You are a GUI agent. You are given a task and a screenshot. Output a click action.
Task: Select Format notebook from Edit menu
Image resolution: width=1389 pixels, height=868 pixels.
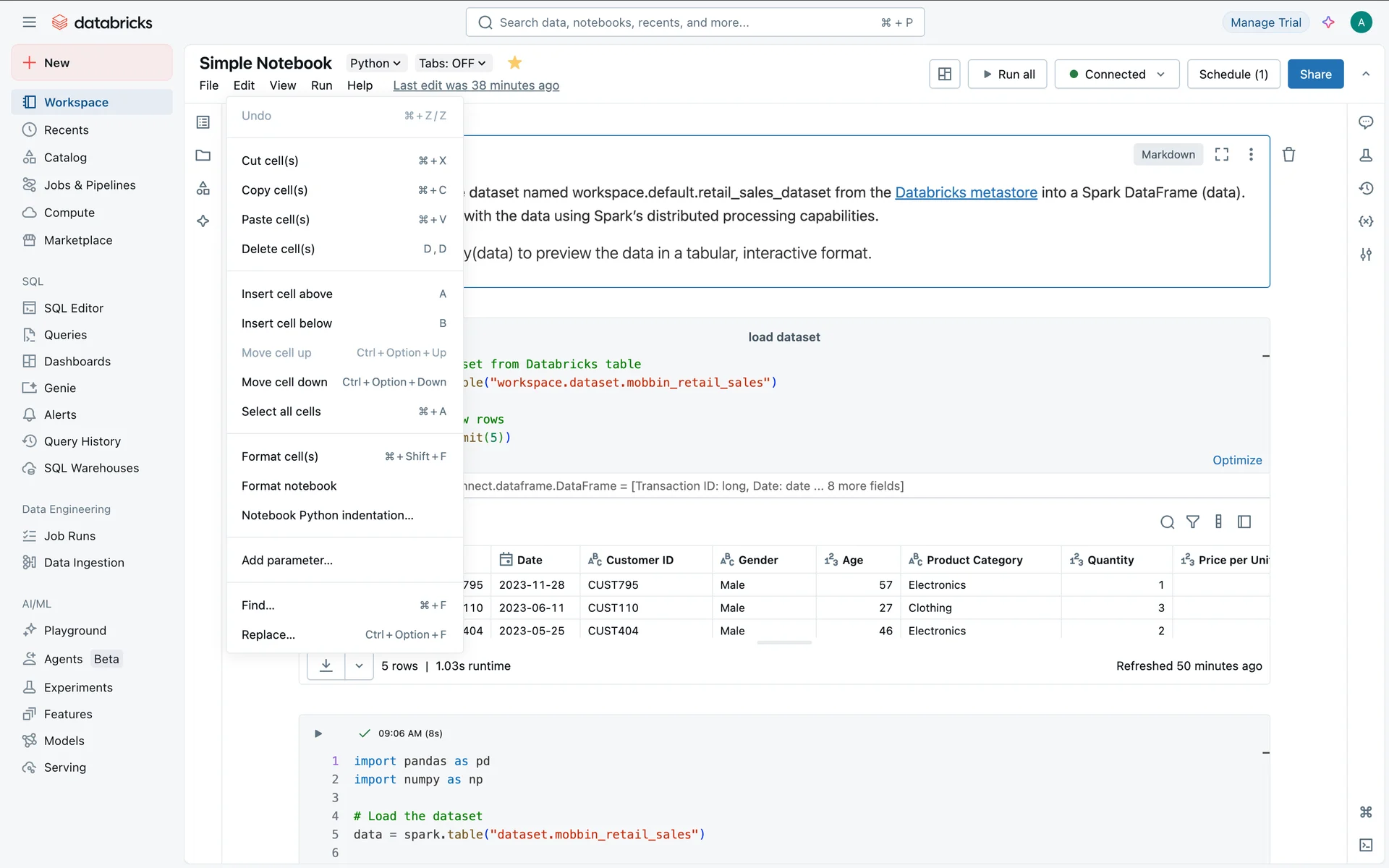(x=289, y=486)
